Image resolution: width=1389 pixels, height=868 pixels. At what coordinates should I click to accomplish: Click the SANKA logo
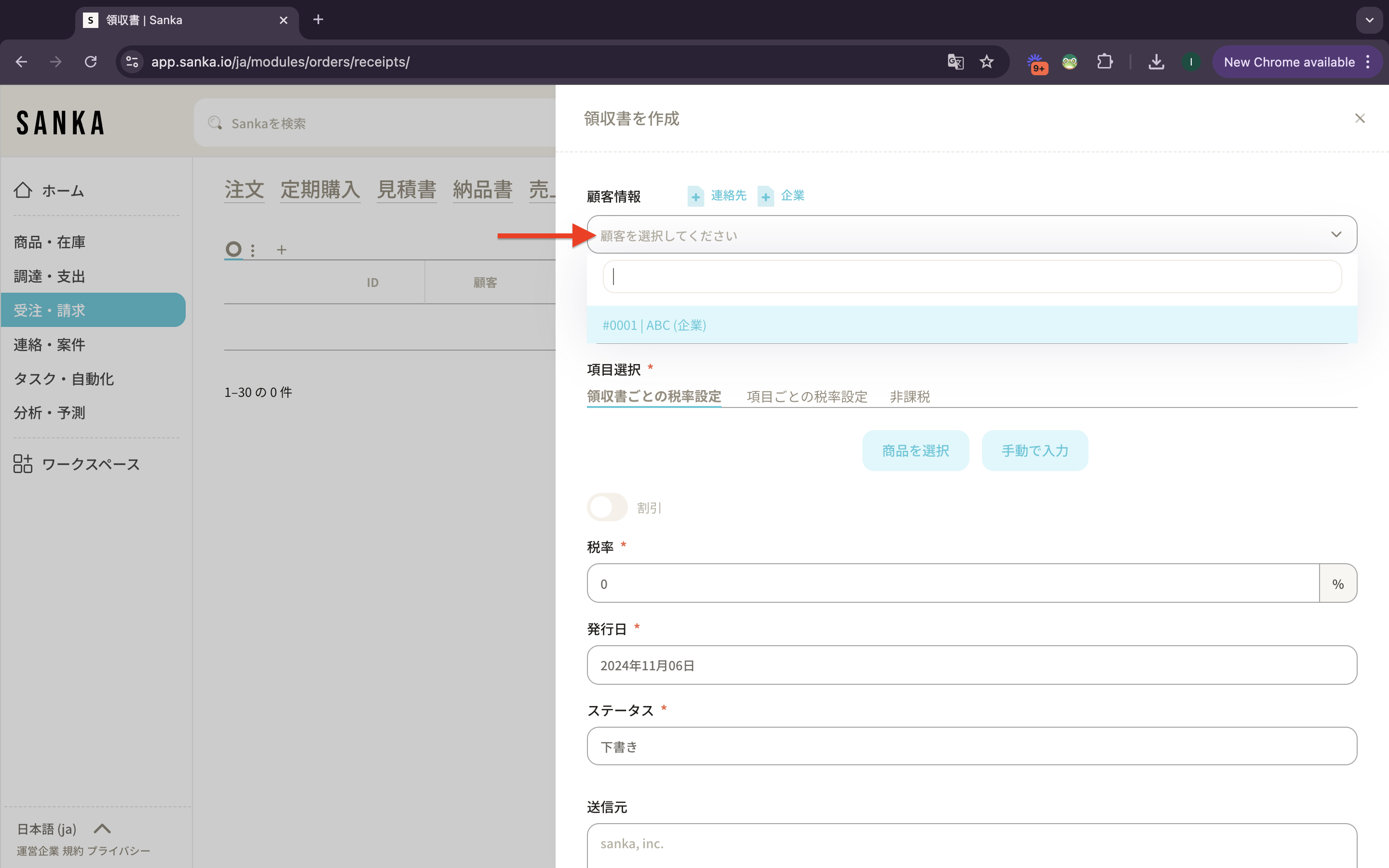point(60,123)
